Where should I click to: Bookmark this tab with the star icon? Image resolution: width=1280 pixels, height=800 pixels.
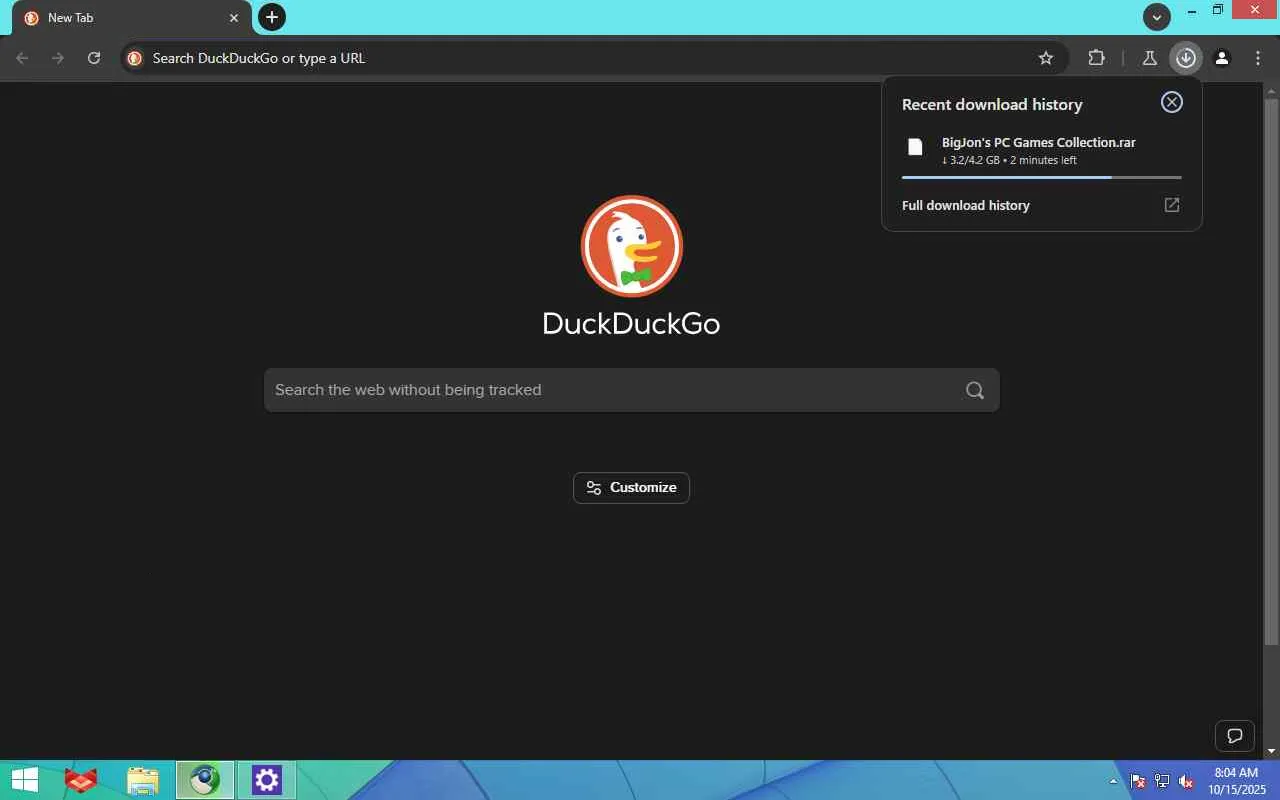tap(1046, 58)
